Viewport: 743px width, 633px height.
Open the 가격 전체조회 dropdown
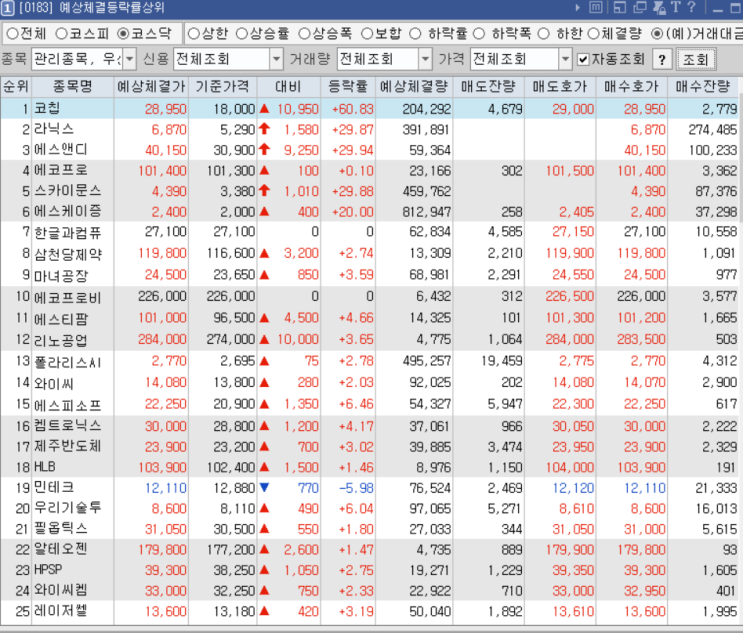(x=565, y=60)
